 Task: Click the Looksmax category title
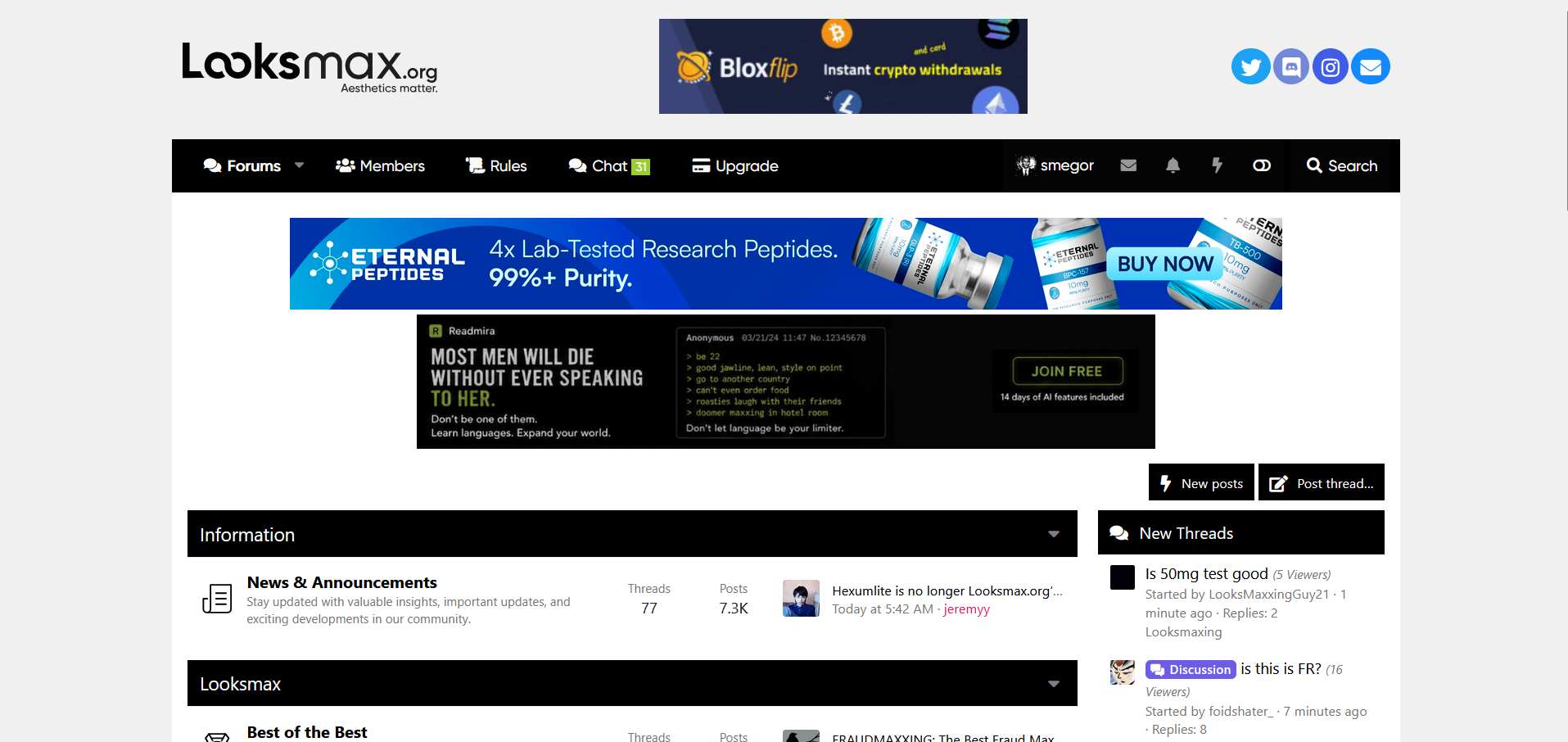[x=240, y=684]
